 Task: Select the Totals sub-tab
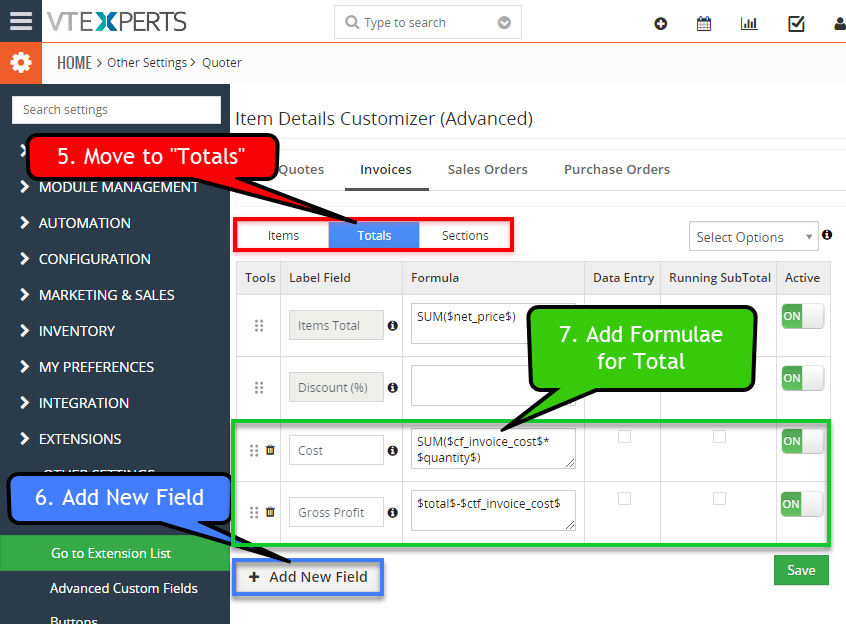[x=374, y=235]
